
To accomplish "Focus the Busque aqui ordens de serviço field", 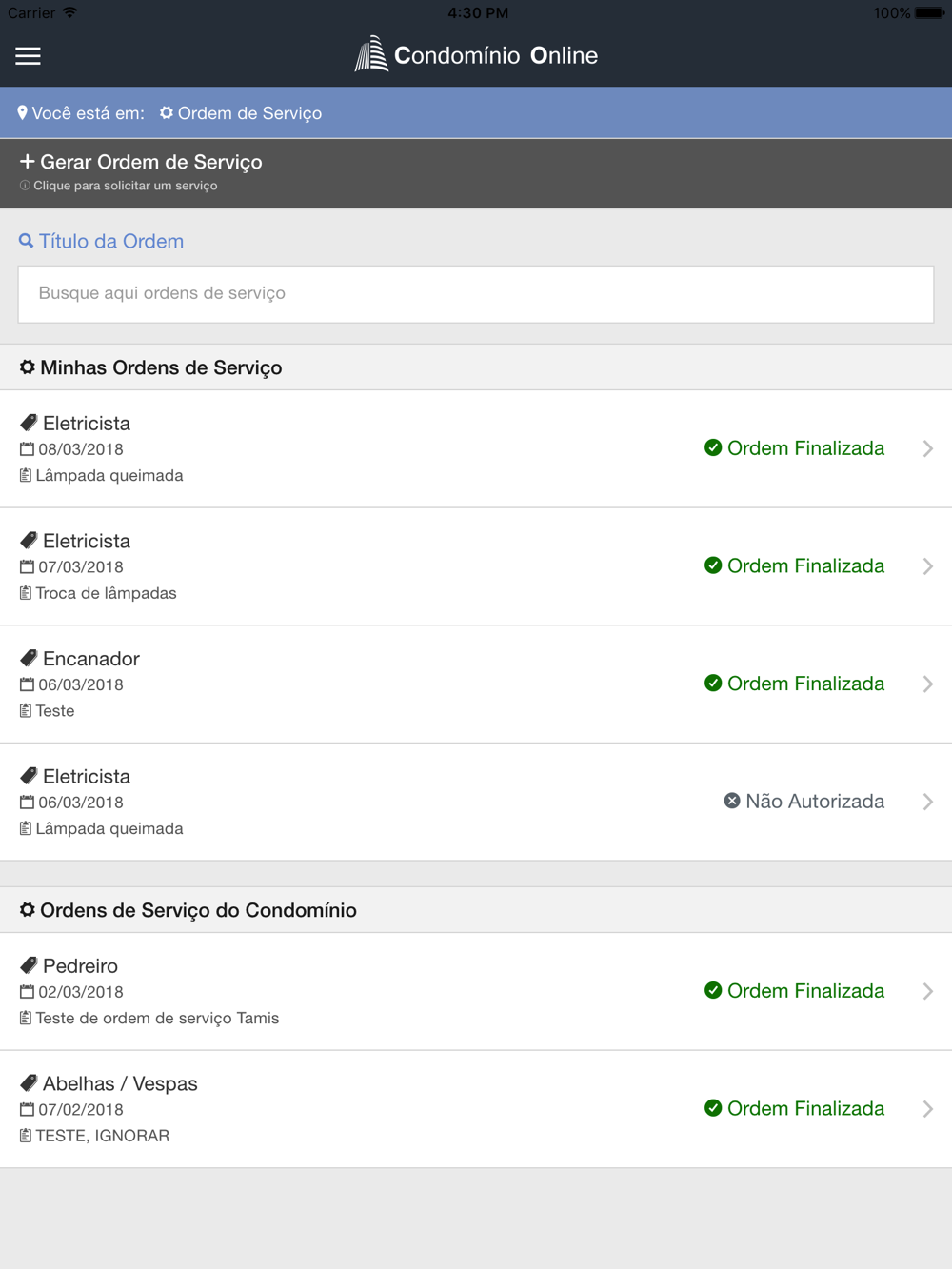I will (476, 294).
